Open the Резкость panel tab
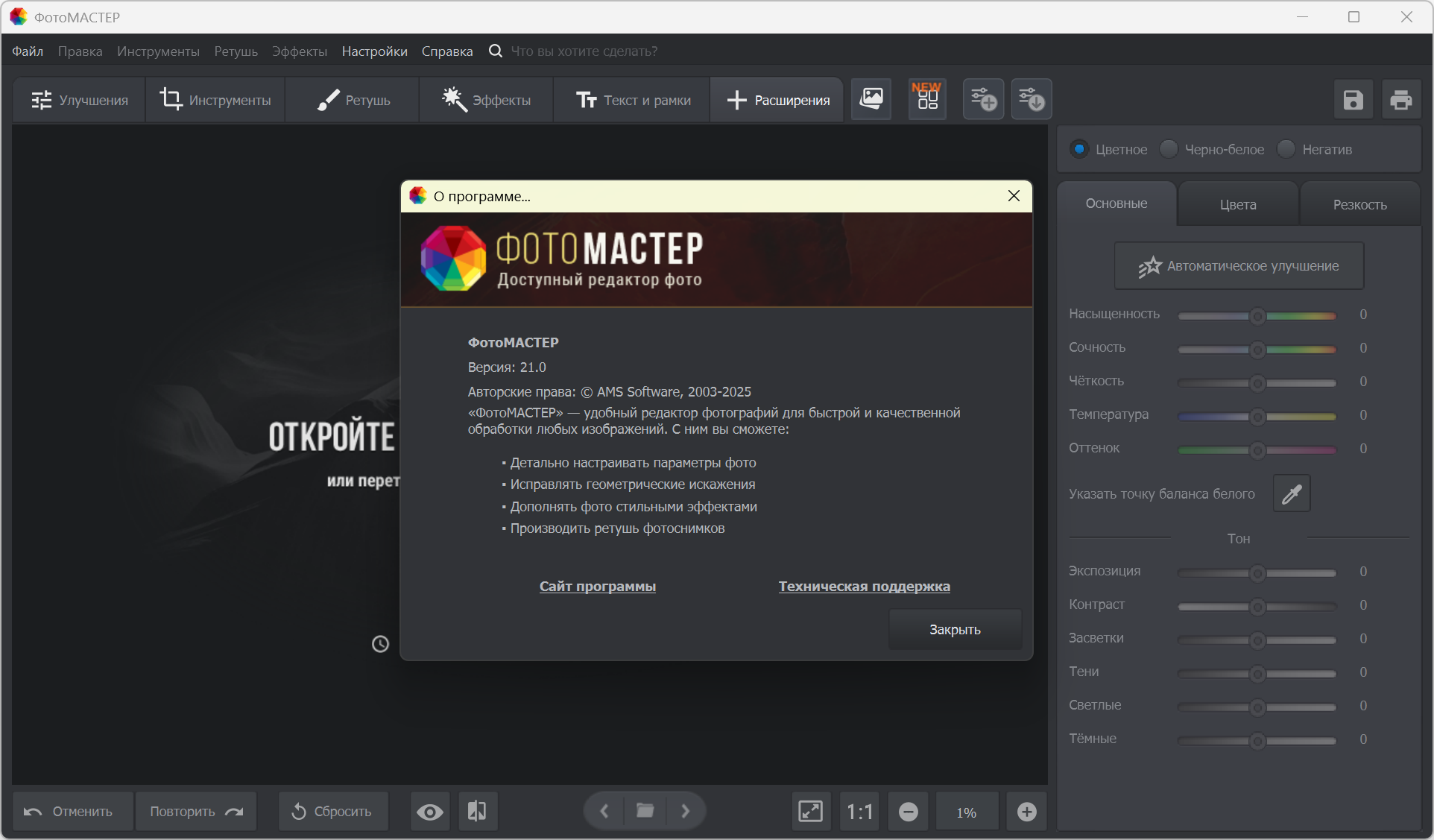This screenshot has height=840, width=1434. click(1359, 204)
